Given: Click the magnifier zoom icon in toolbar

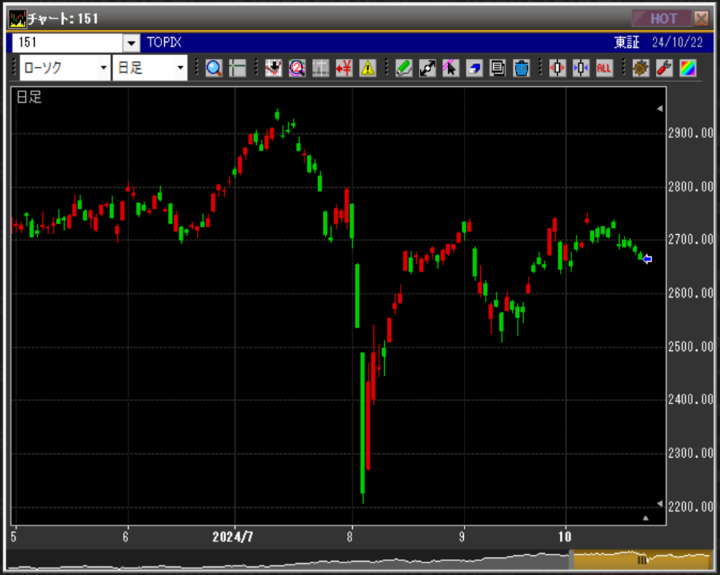Looking at the screenshot, I should point(214,68).
